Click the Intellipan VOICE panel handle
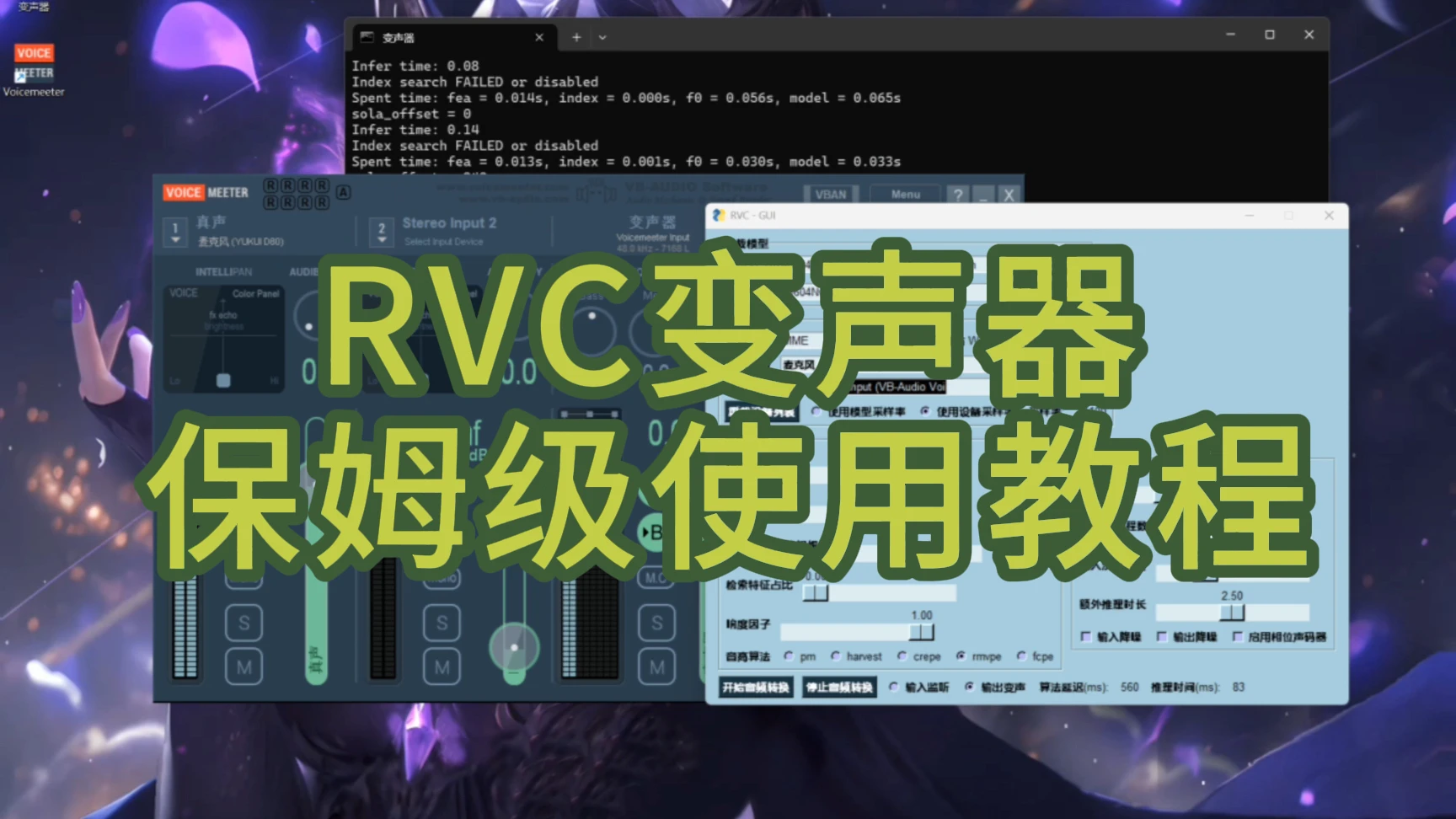1456x819 pixels. pyautogui.click(x=223, y=380)
